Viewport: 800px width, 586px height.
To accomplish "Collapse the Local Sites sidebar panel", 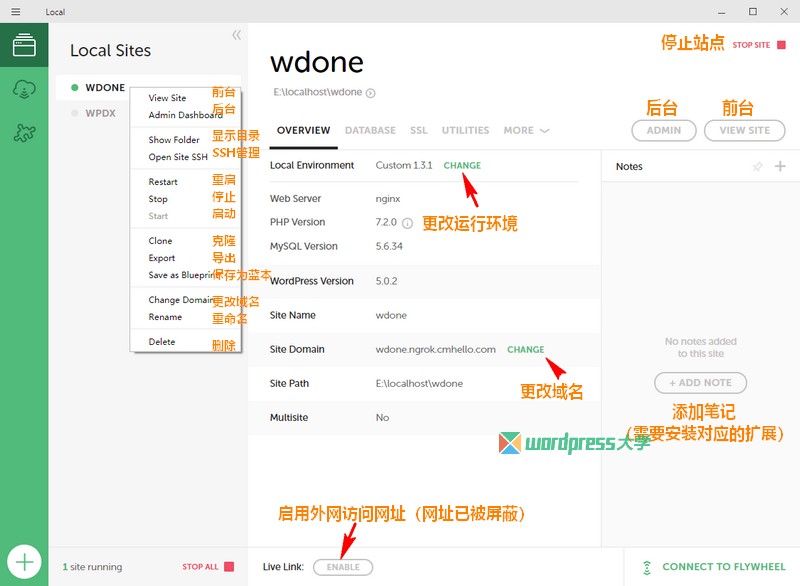I will pos(236,35).
